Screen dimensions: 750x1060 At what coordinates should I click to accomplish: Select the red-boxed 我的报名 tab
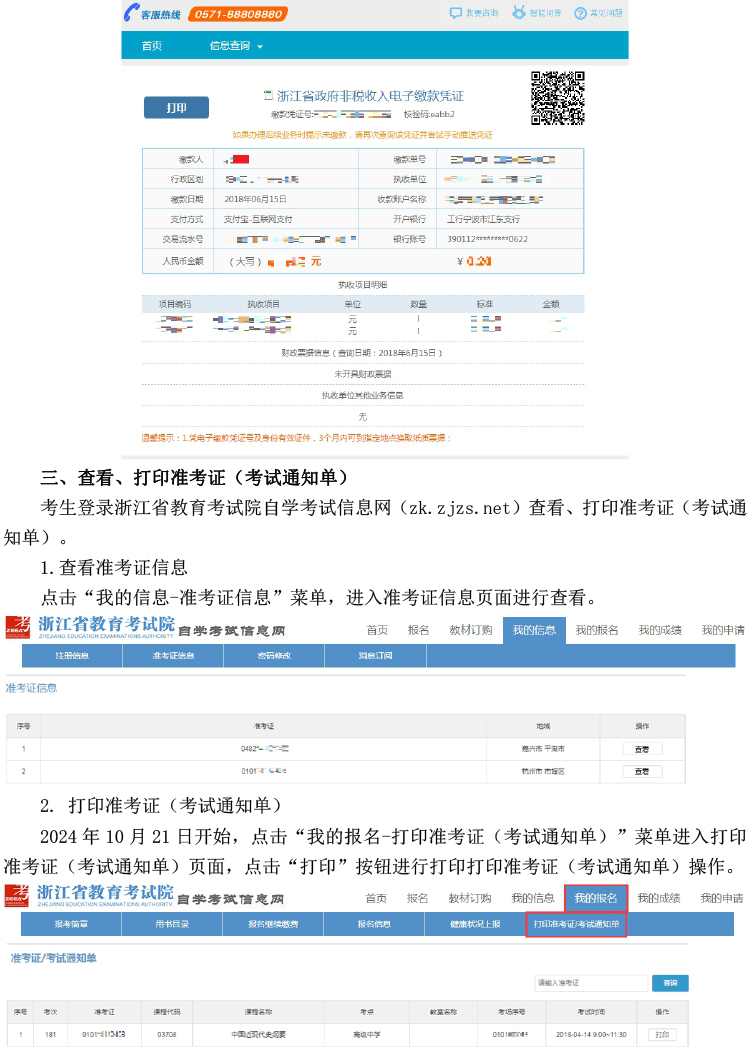(596, 898)
